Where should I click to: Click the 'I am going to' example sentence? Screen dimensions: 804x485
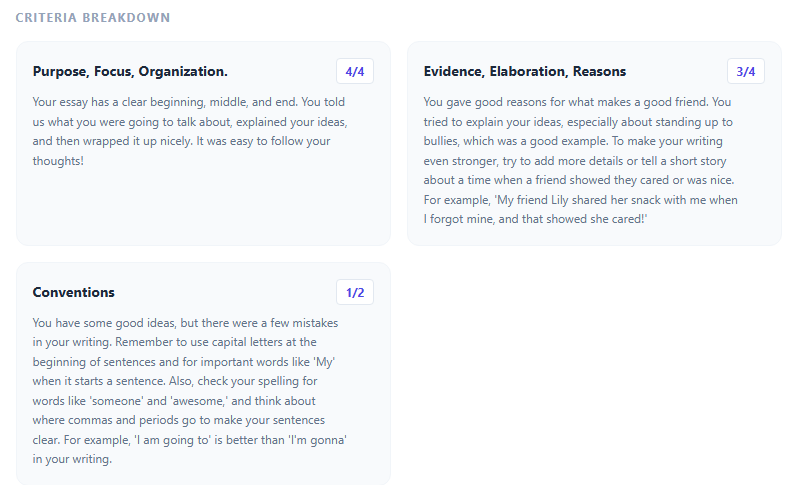point(190,440)
